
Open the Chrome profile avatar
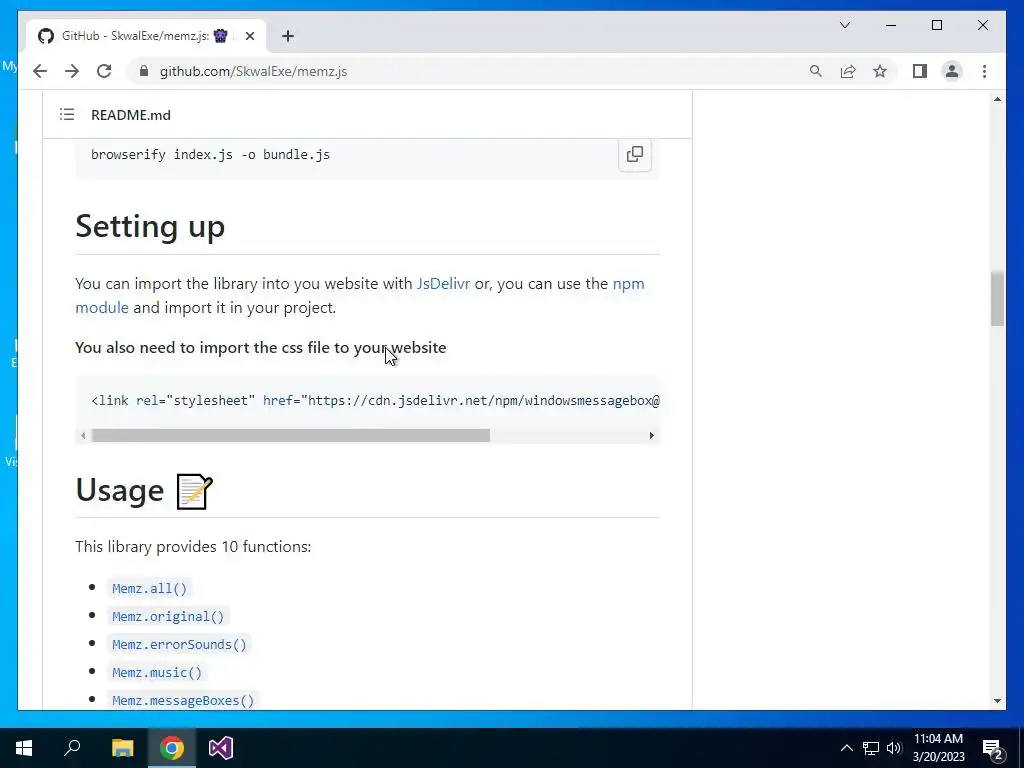click(x=952, y=71)
